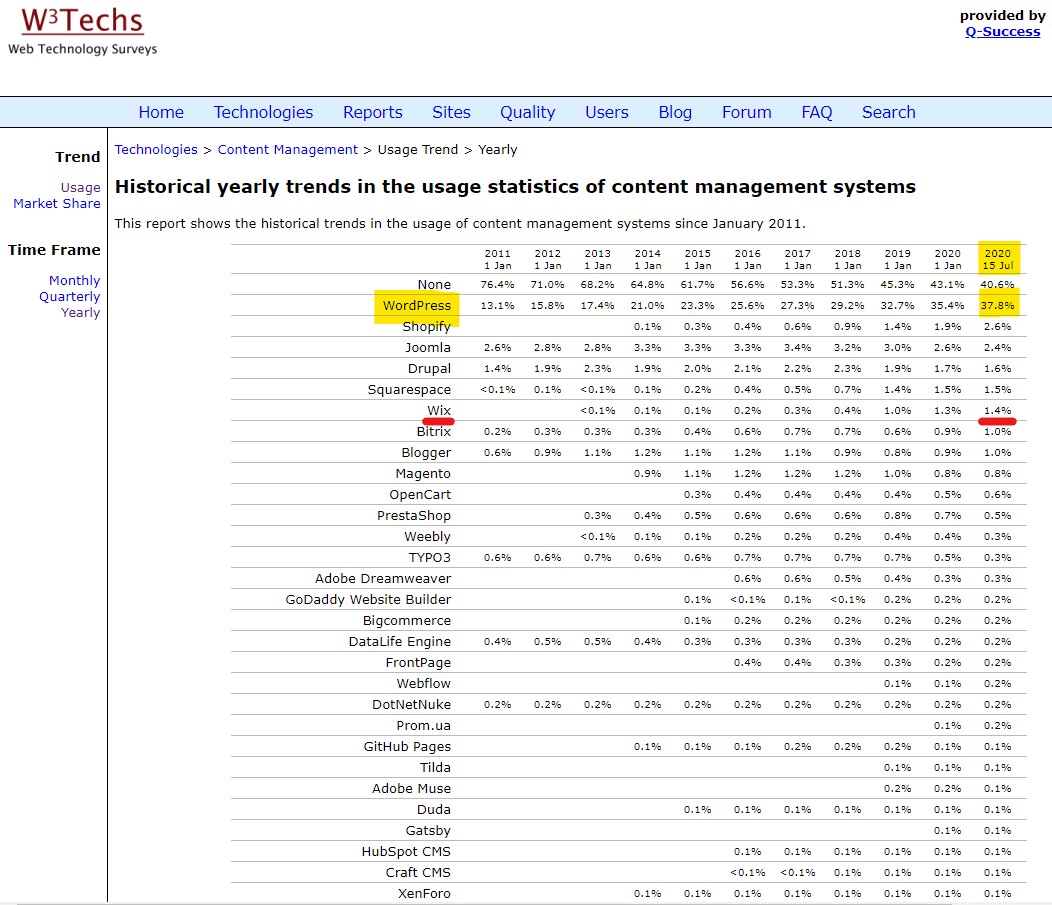The image size is (1052, 905).
Task: Select Usage under Trend sidebar
Action: pos(81,187)
